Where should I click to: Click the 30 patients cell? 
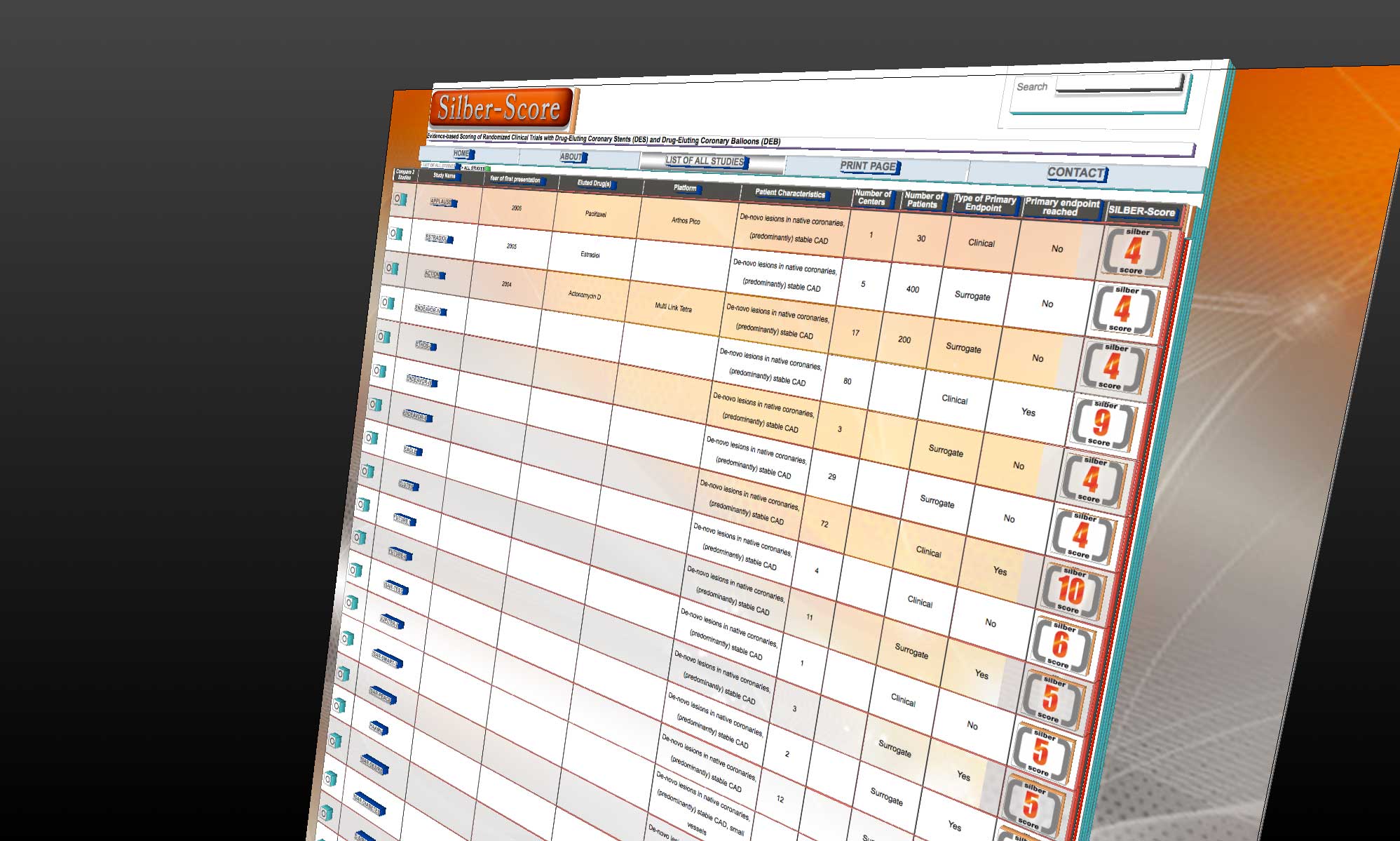(921, 238)
